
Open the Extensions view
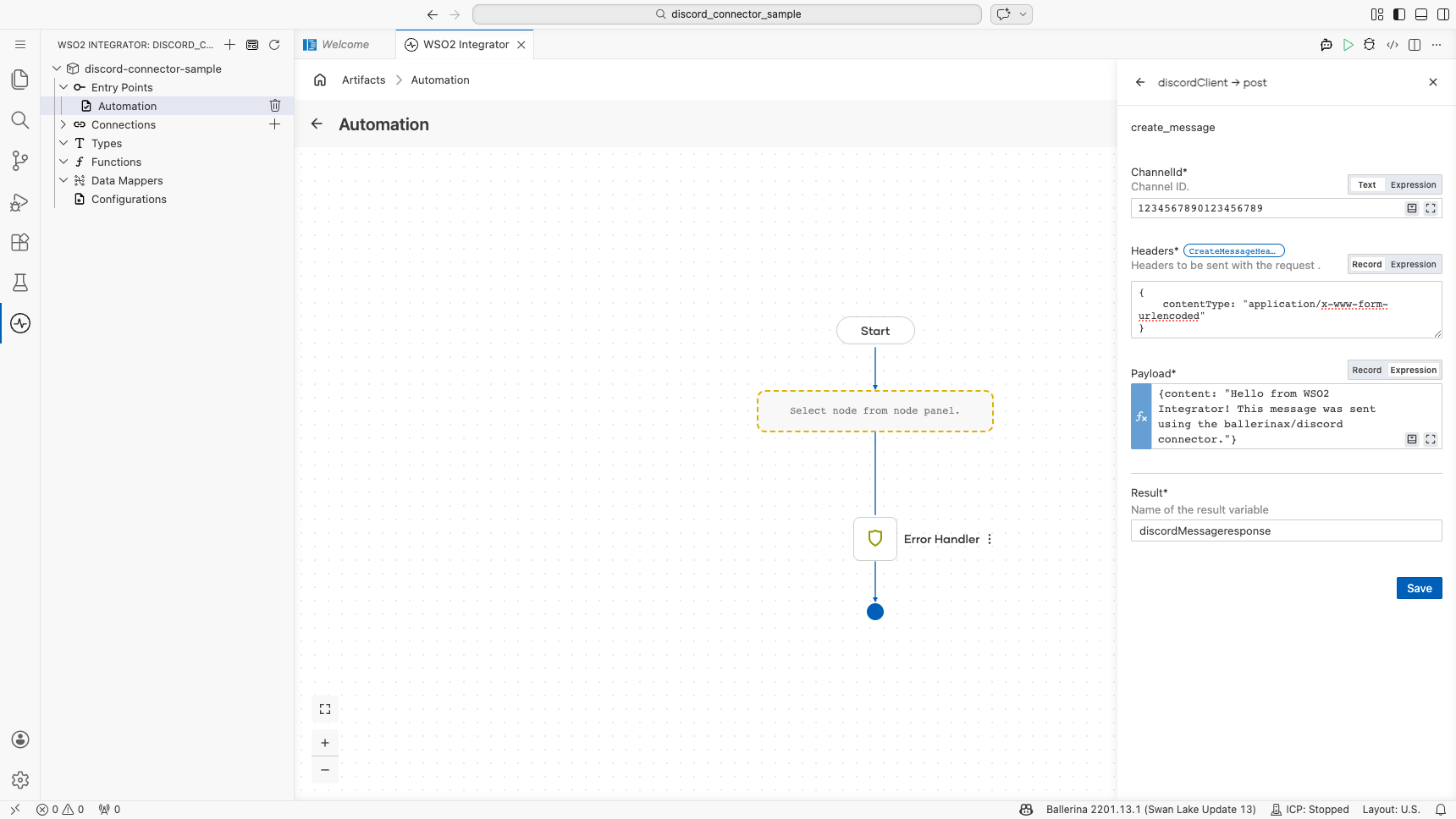click(x=20, y=242)
